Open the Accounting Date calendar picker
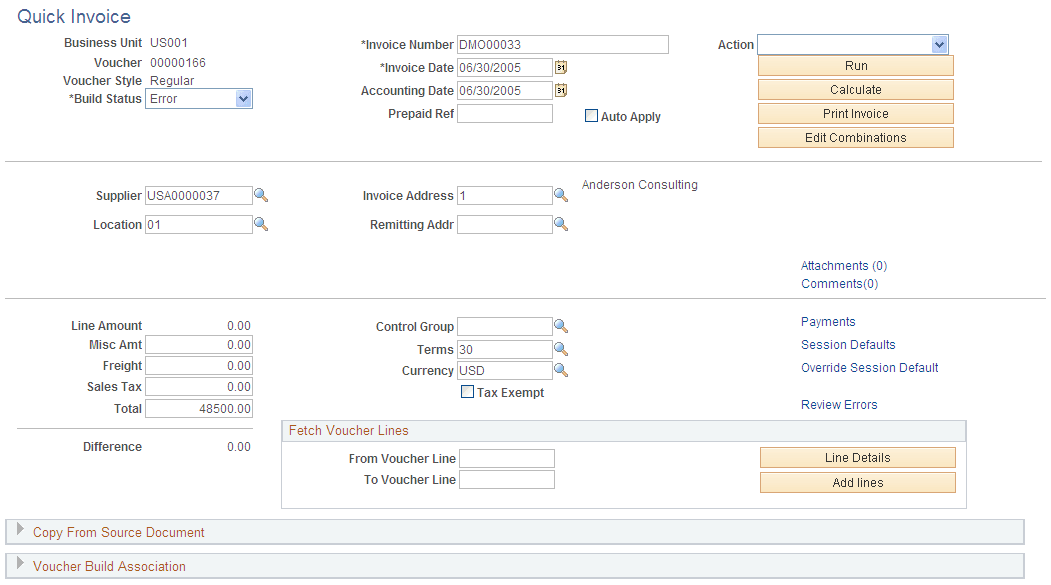1051x585 pixels. click(x=562, y=90)
